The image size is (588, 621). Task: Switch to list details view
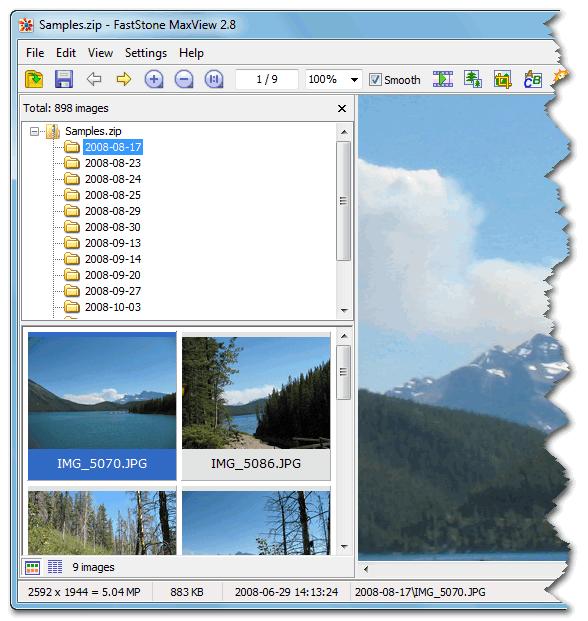(x=55, y=567)
